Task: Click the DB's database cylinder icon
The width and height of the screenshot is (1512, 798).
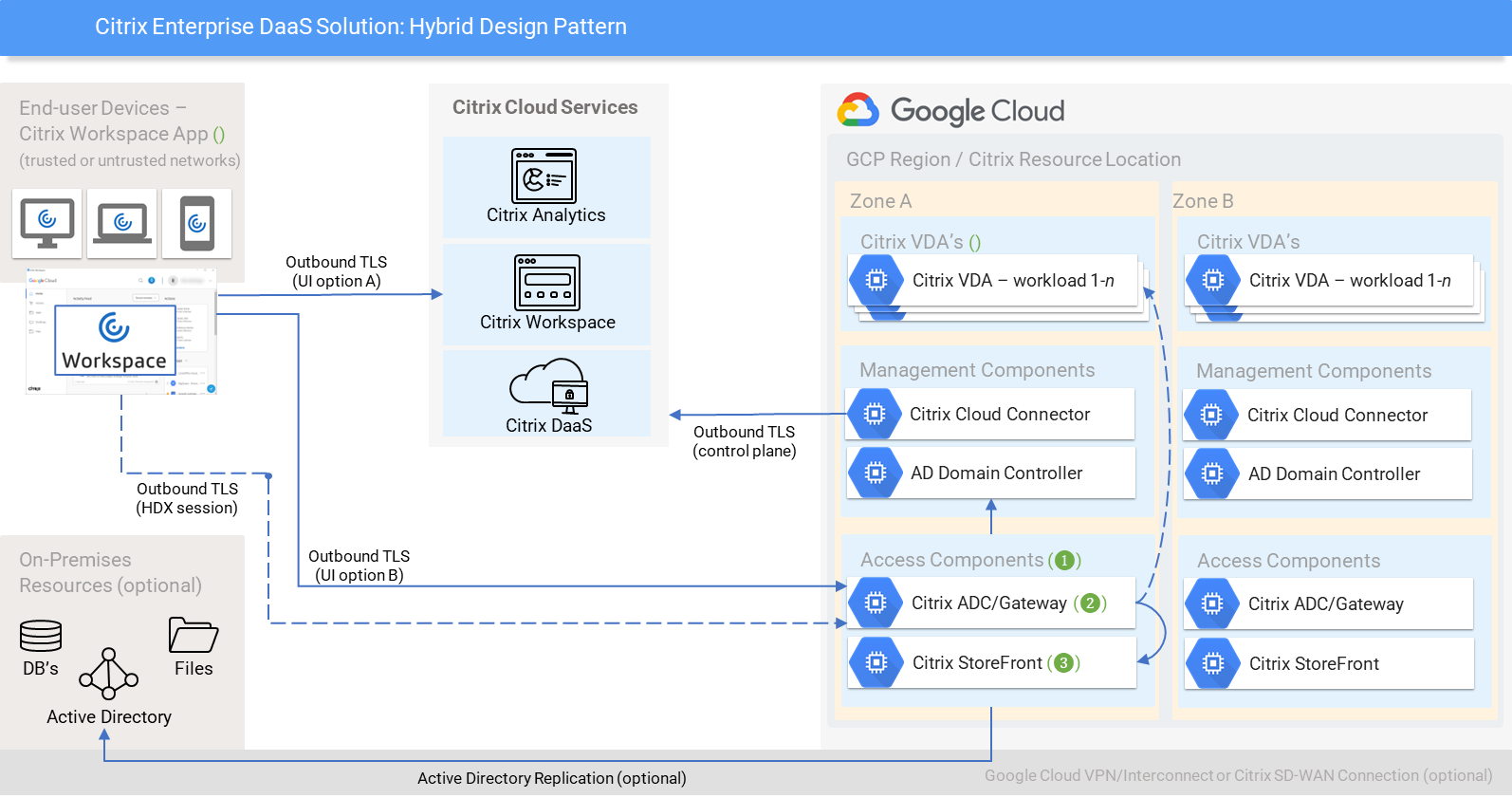Action: pos(41,635)
